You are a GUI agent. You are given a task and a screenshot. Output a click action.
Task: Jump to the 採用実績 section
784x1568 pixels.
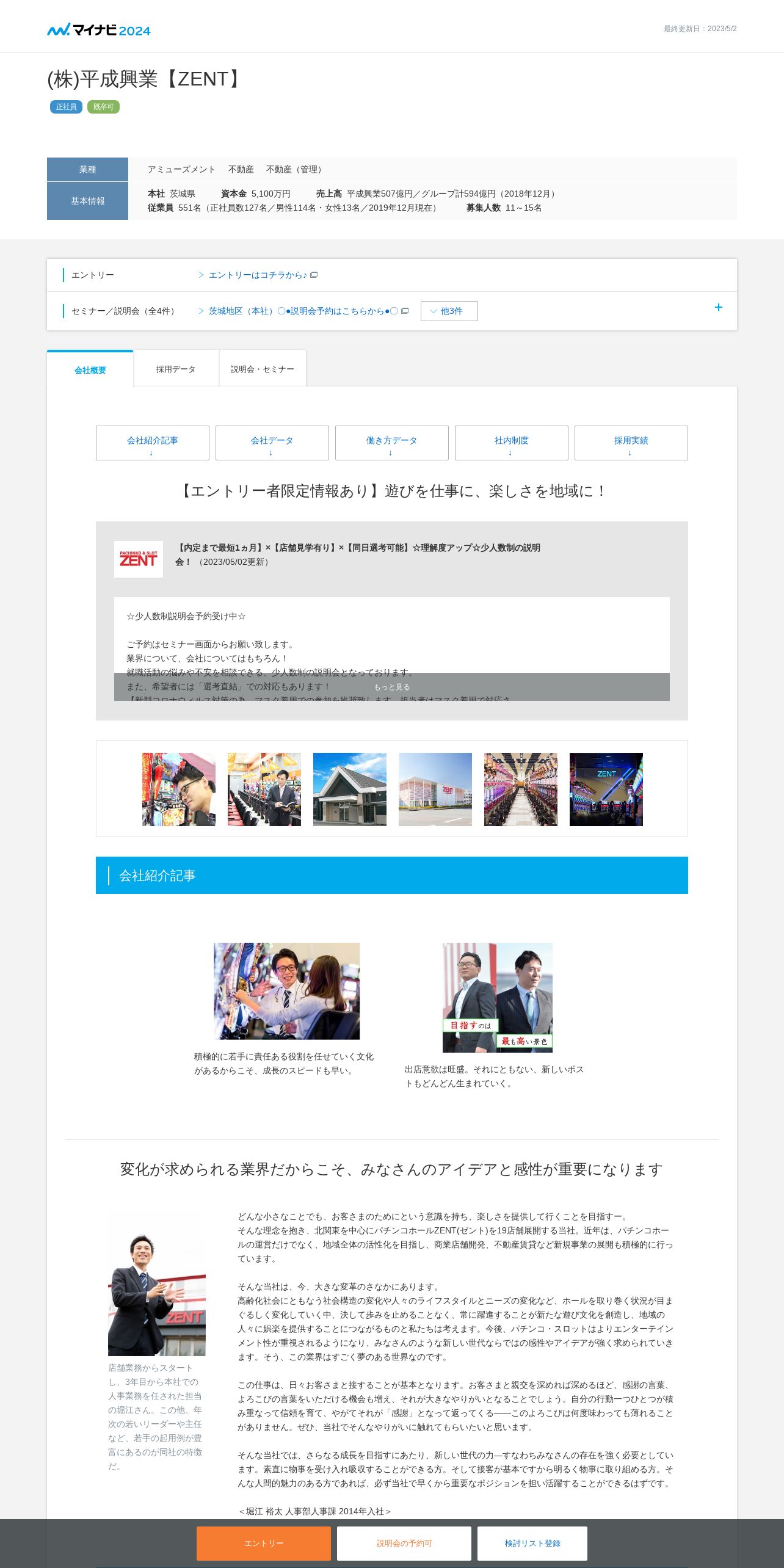631,443
